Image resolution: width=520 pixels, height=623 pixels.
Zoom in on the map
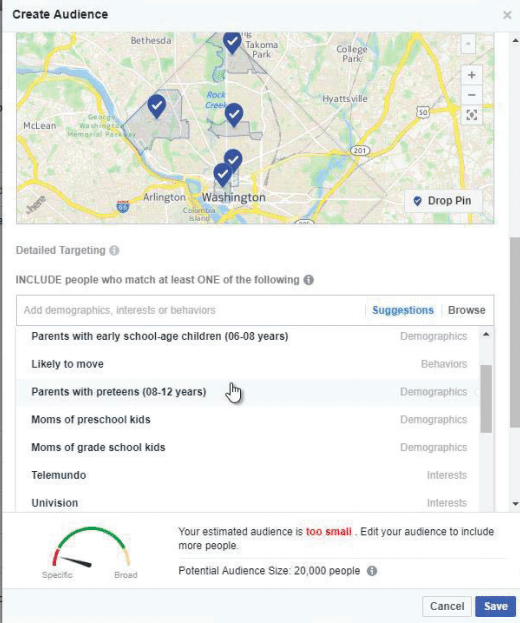472,75
